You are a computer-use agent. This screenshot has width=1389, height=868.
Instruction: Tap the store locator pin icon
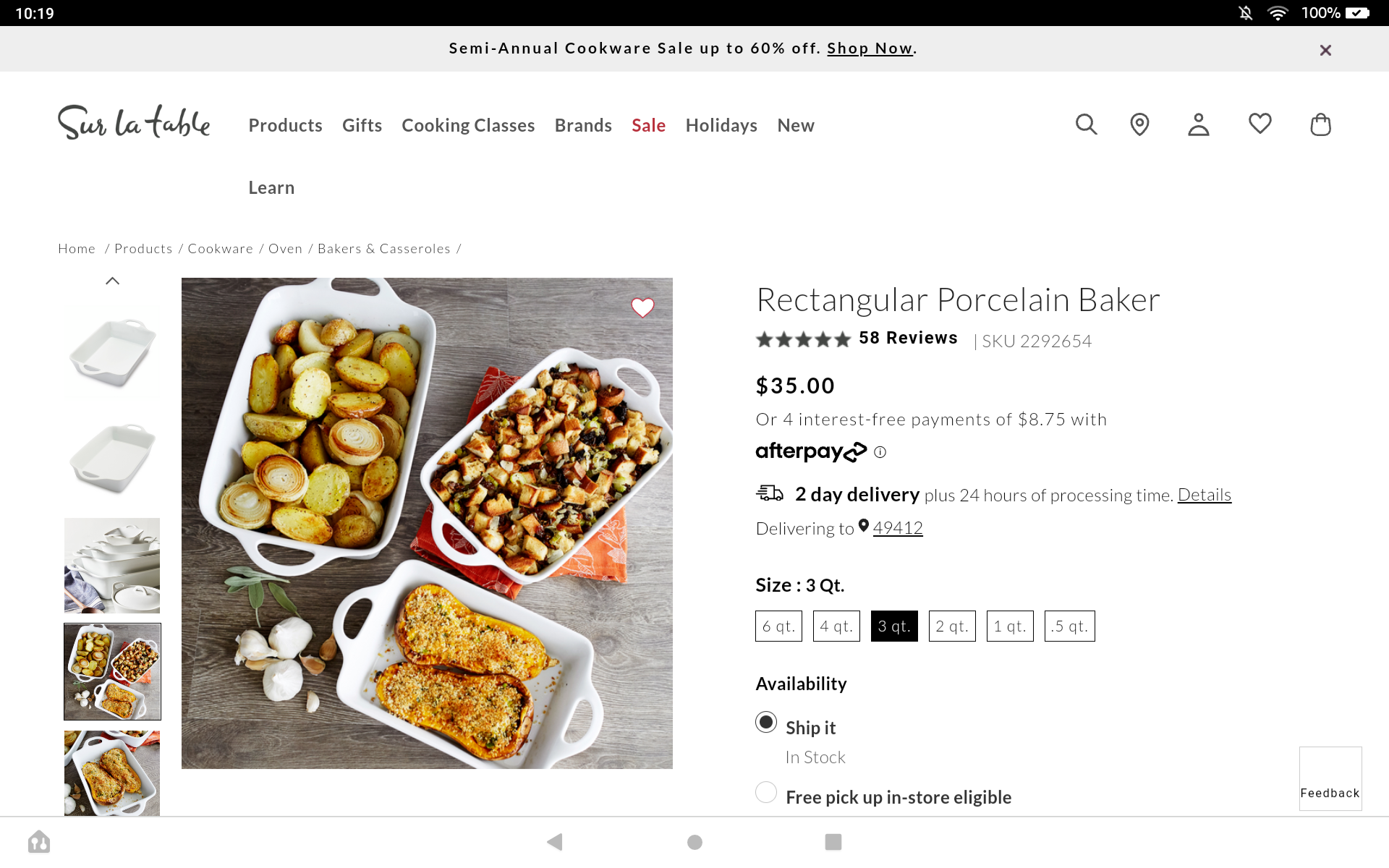(x=1139, y=124)
